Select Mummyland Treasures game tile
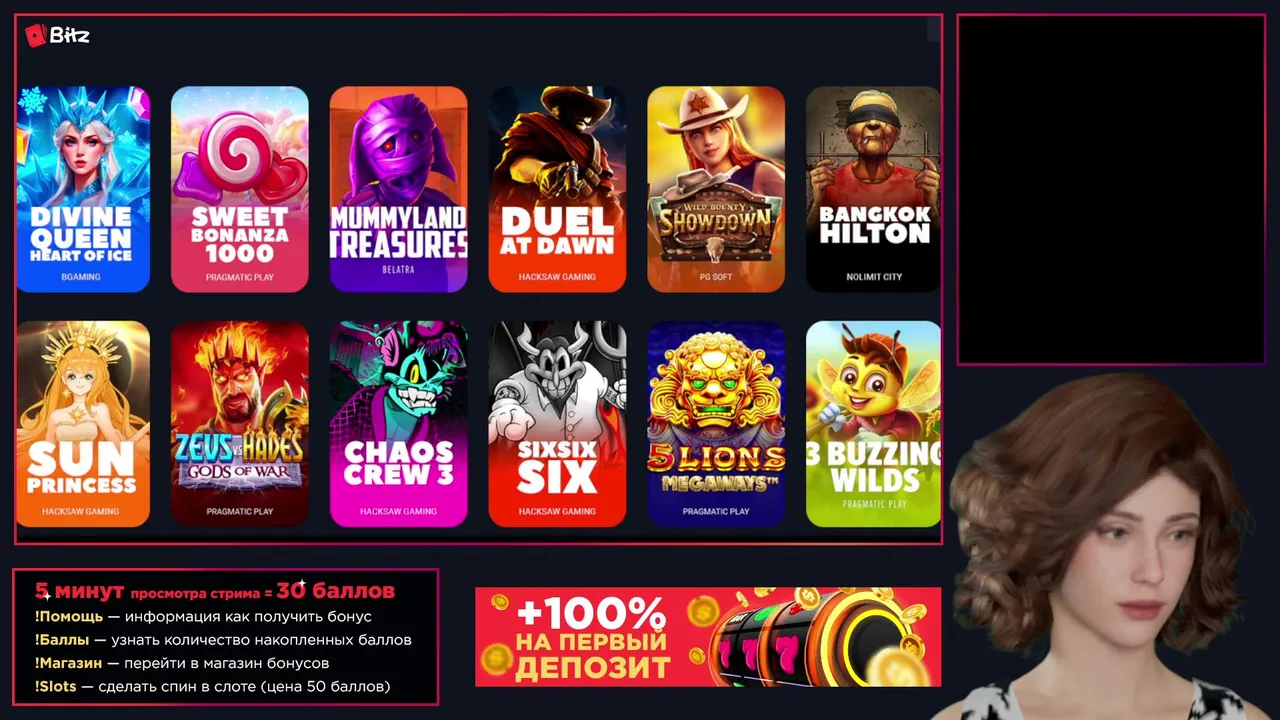1280x720 pixels. point(399,189)
